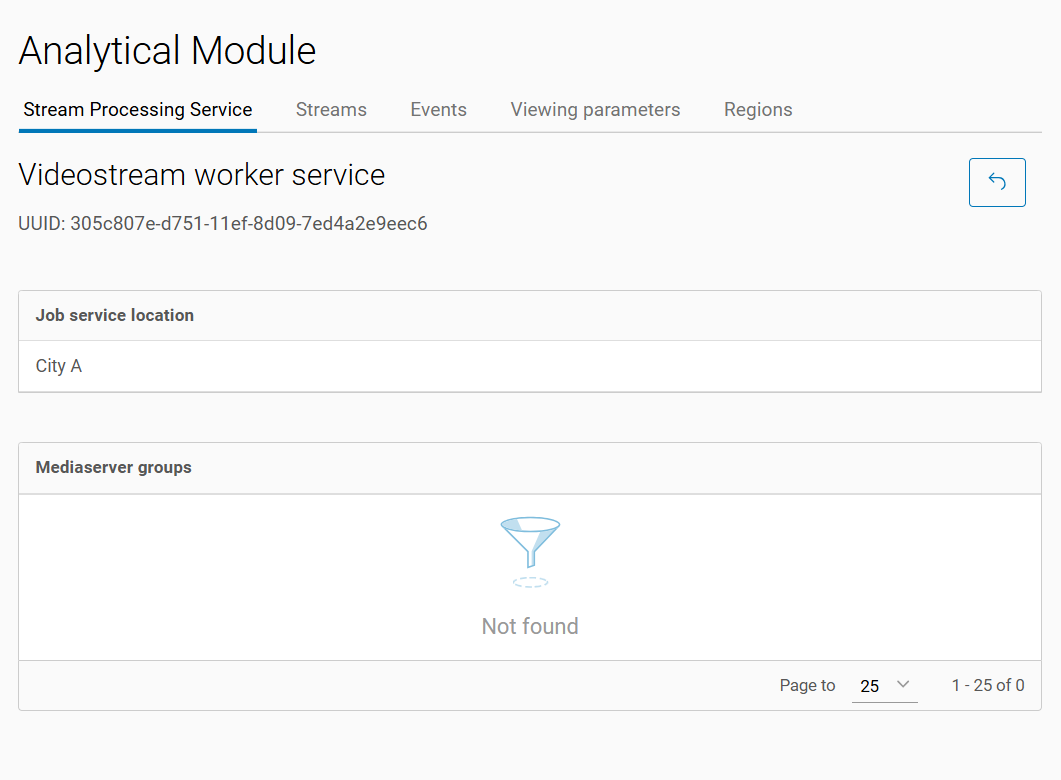The width and height of the screenshot is (1061, 780).
Task: Click the 305c807e UUID value
Action: (x=249, y=224)
